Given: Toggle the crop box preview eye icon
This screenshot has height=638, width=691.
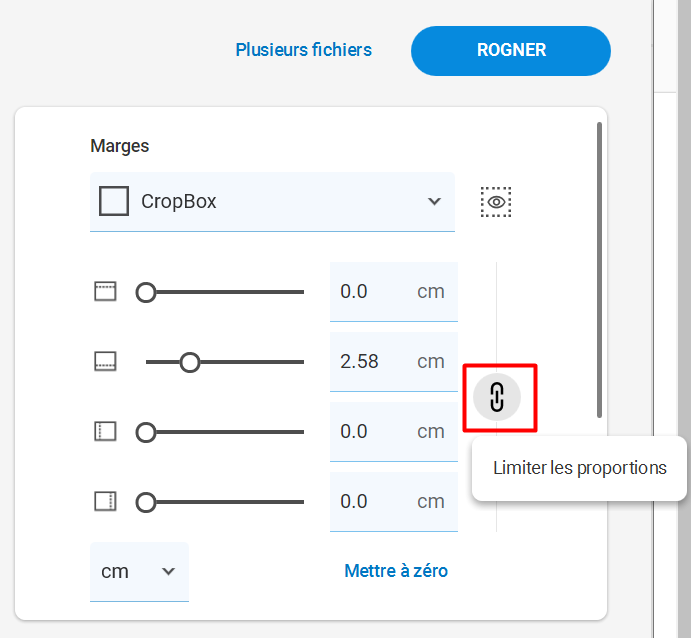Looking at the screenshot, I should coord(496,202).
